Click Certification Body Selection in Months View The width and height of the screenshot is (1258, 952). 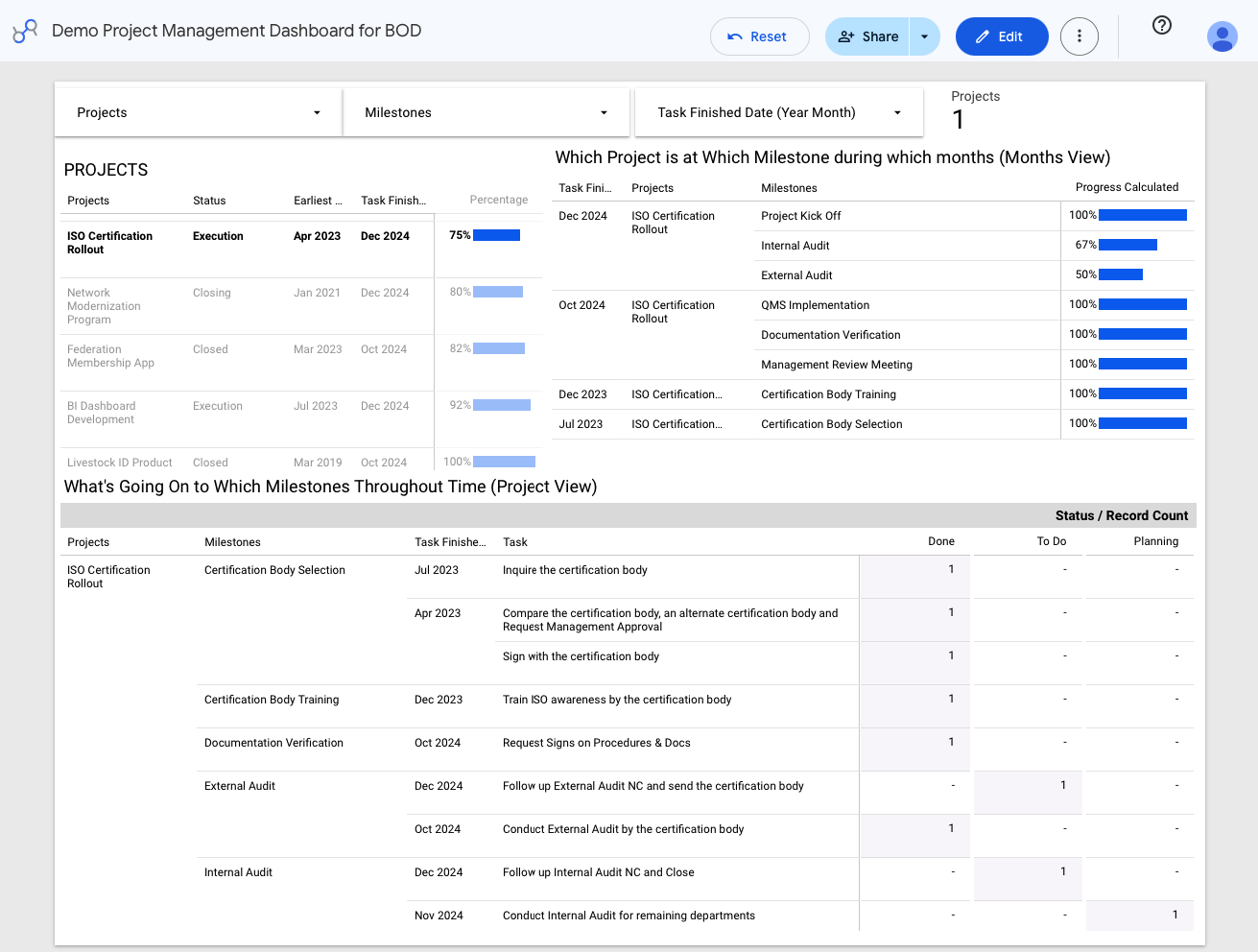(831, 424)
